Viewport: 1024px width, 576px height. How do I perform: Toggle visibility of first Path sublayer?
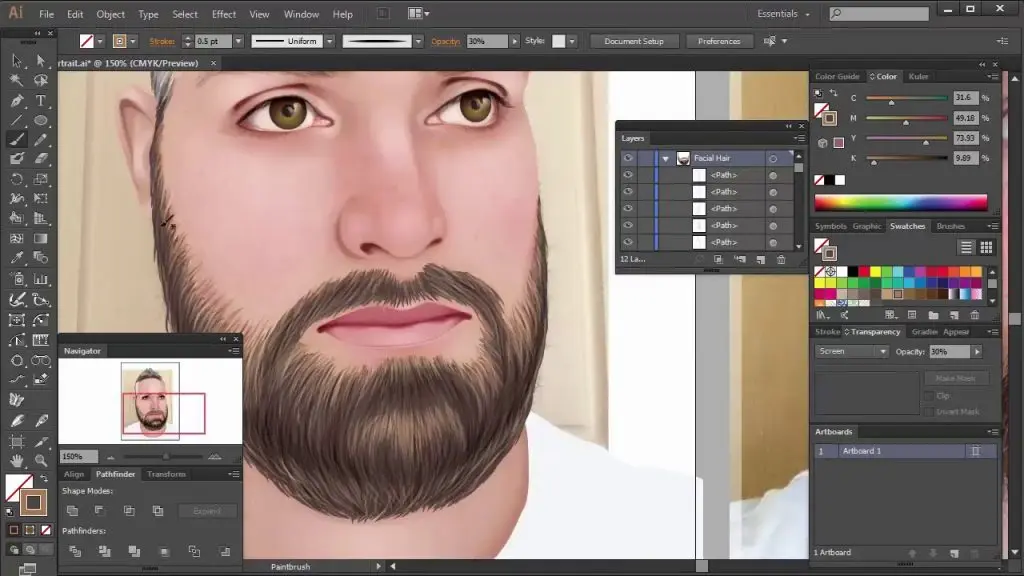(628, 175)
